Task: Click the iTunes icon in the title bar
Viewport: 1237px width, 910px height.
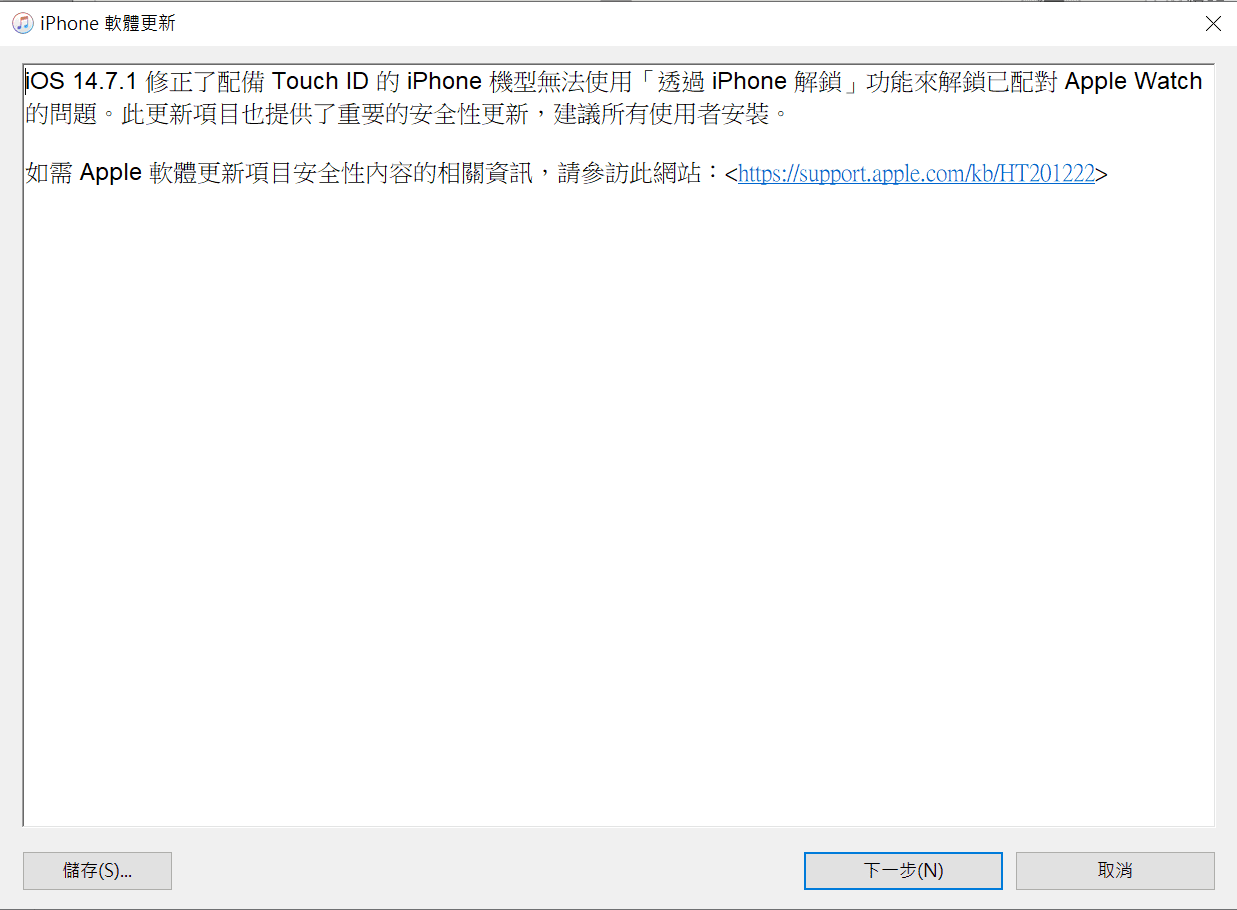Action: coord(22,23)
